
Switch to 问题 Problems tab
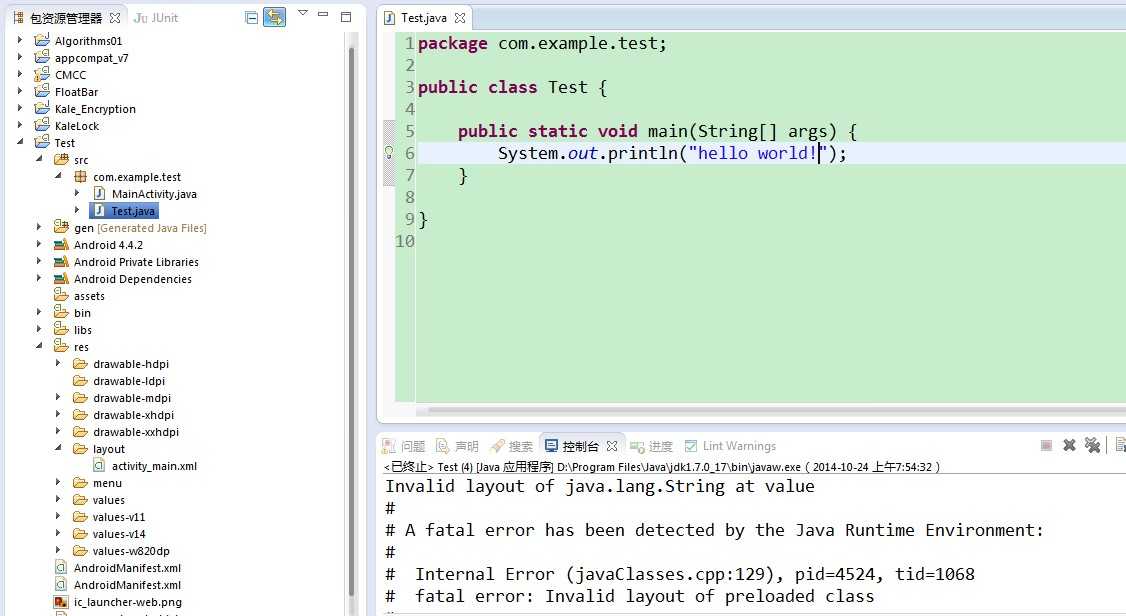coord(404,446)
